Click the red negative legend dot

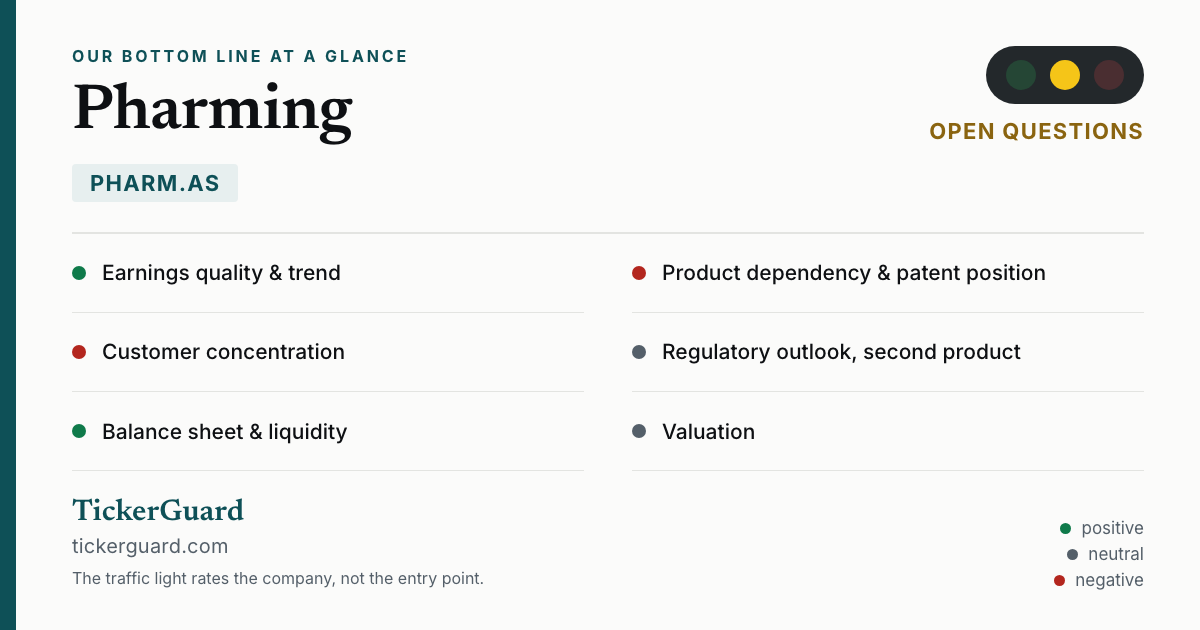(1059, 580)
